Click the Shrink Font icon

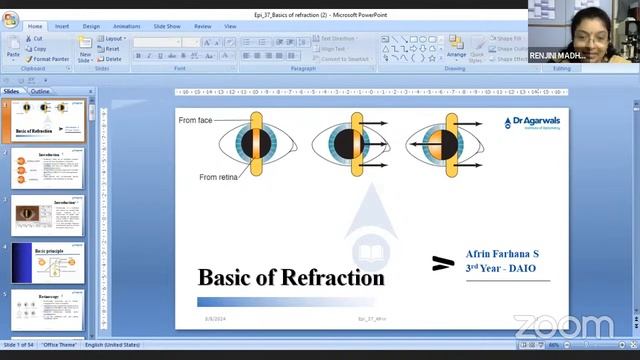click(x=217, y=42)
